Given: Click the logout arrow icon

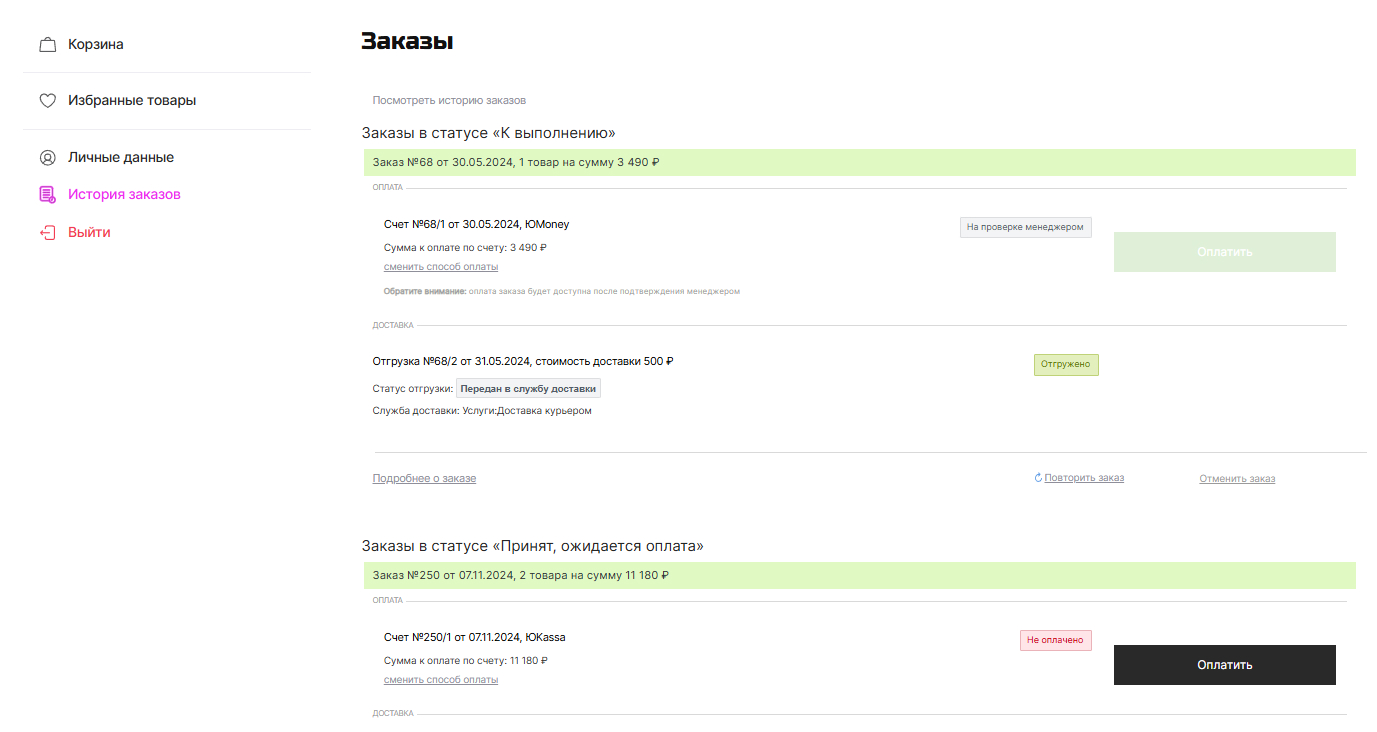Looking at the screenshot, I should pyautogui.click(x=47, y=233).
